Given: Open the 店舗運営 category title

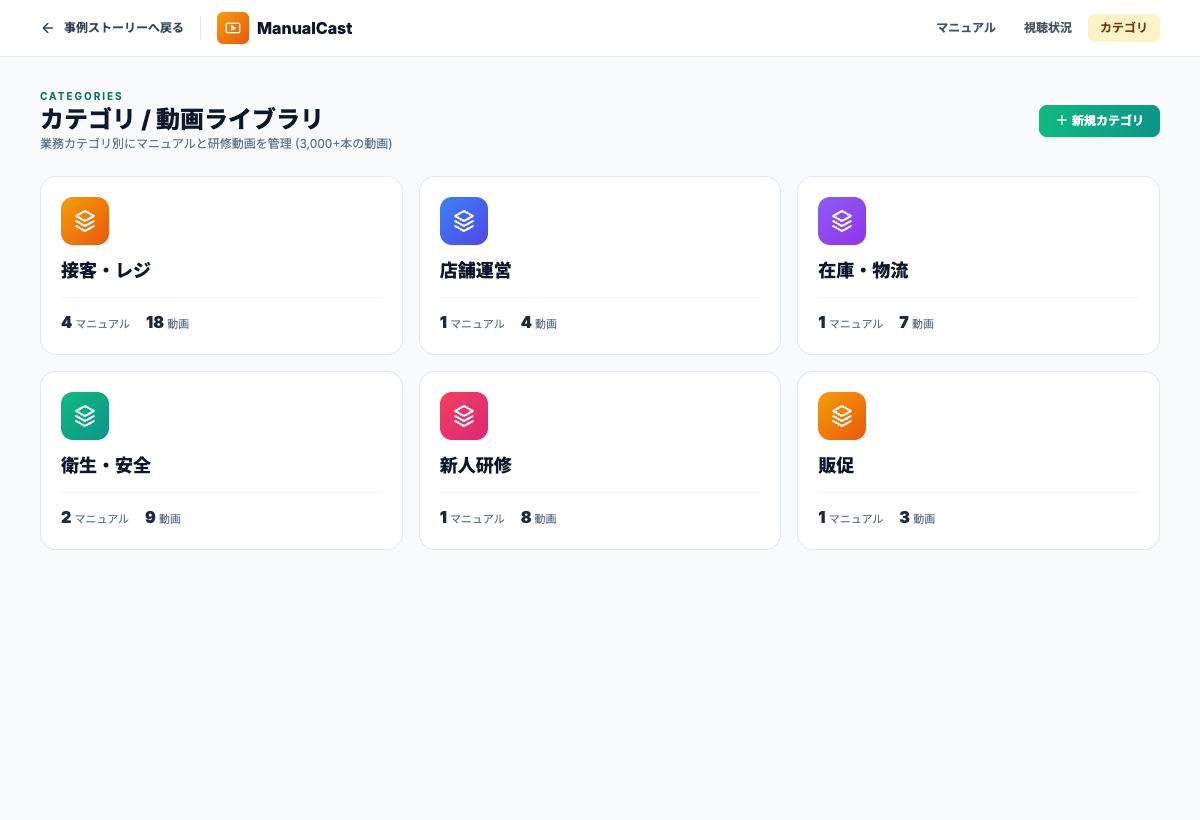Looking at the screenshot, I should click(476, 271).
